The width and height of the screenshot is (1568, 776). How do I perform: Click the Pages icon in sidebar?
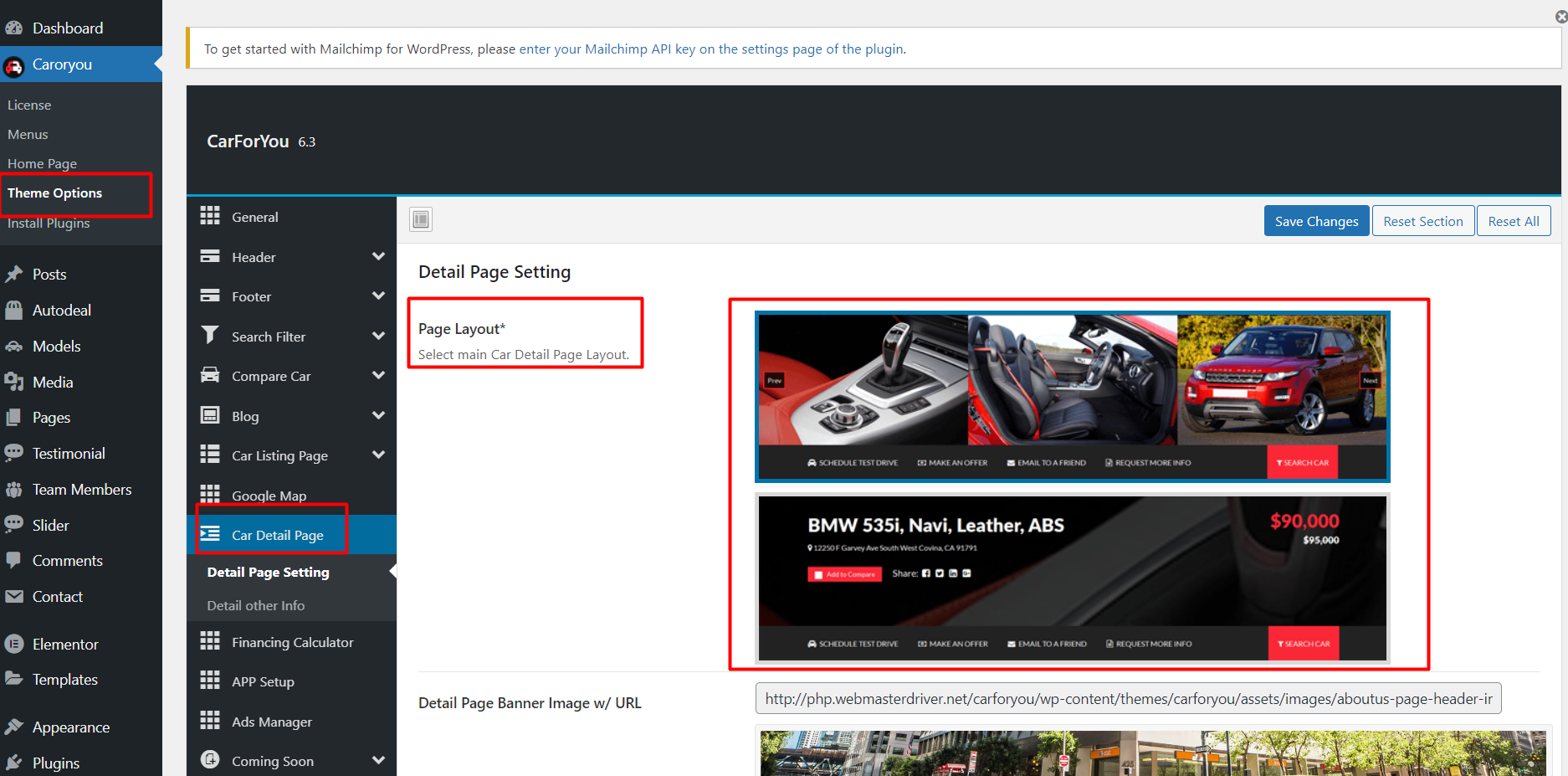click(x=13, y=417)
